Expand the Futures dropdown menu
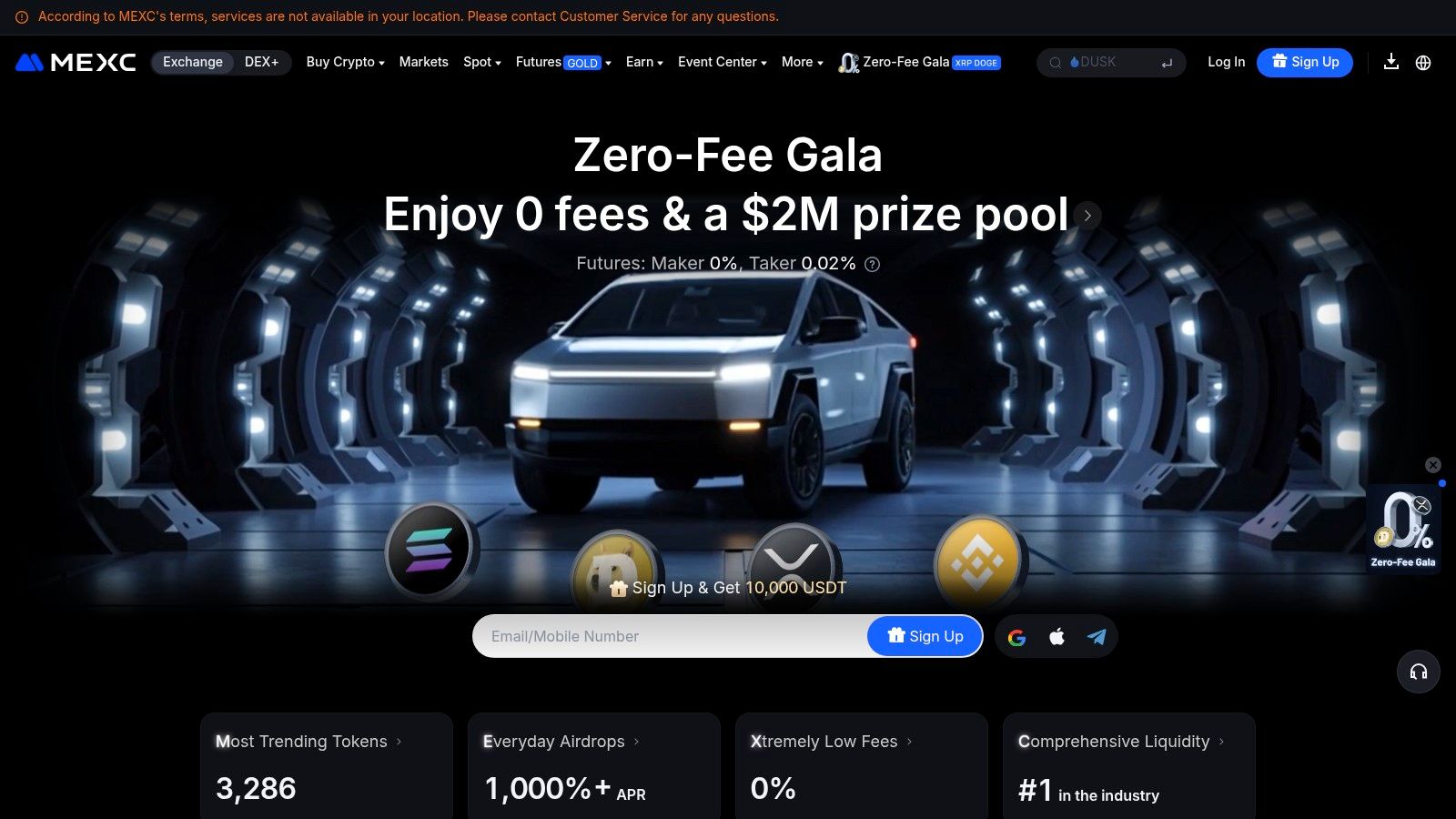The width and height of the screenshot is (1456, 819). (563, 62)
